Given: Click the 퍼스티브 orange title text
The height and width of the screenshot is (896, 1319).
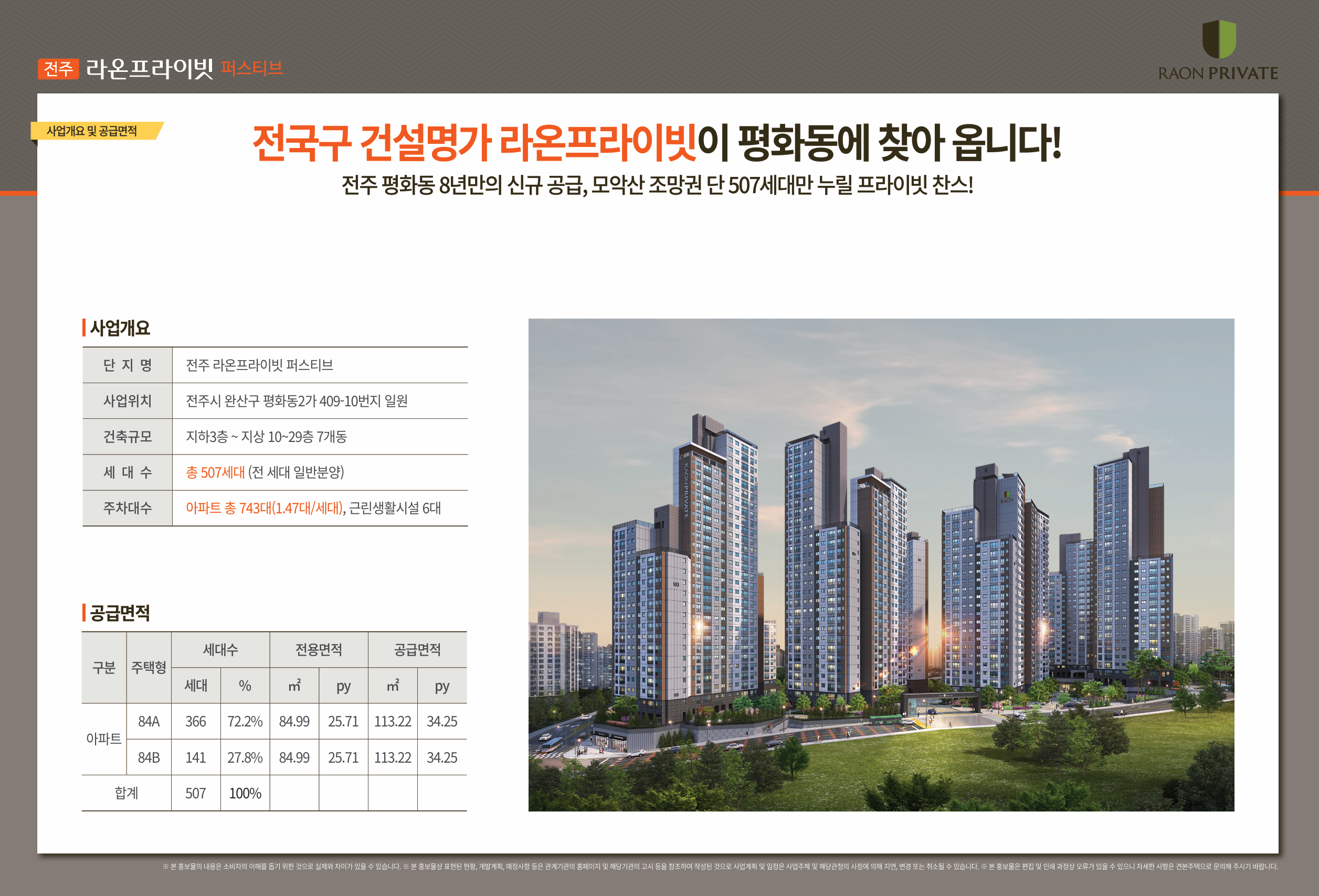Looking at the screenshot, I should pos(251,69).
